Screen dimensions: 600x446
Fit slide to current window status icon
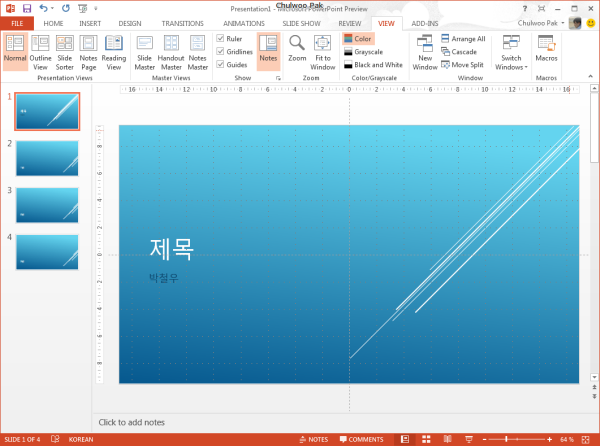pos(585,439)
